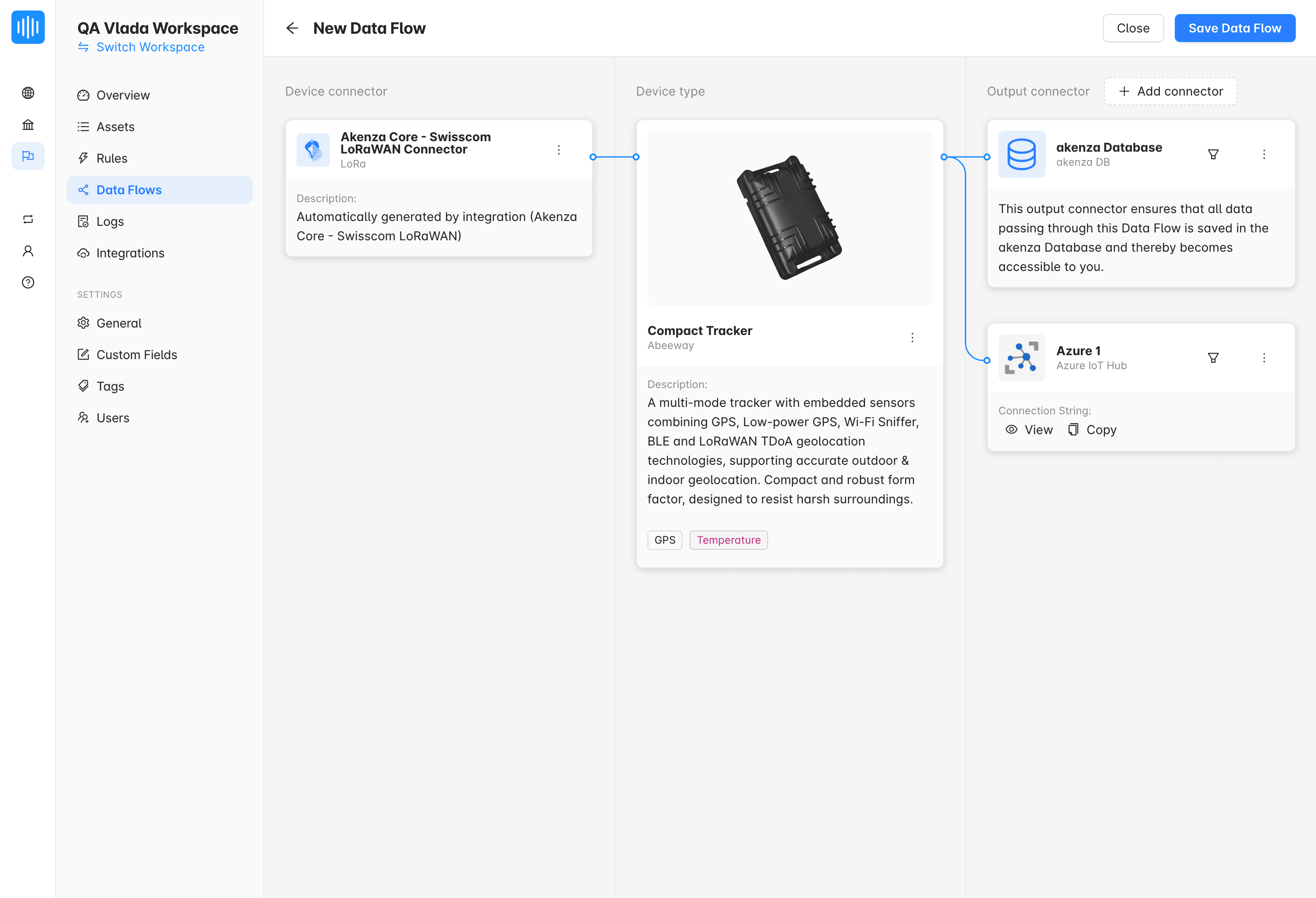The height and width of the screenshot is (898, 1316).
Task: Click the back arrow next to New Data Flow
Action: point(292,29)
